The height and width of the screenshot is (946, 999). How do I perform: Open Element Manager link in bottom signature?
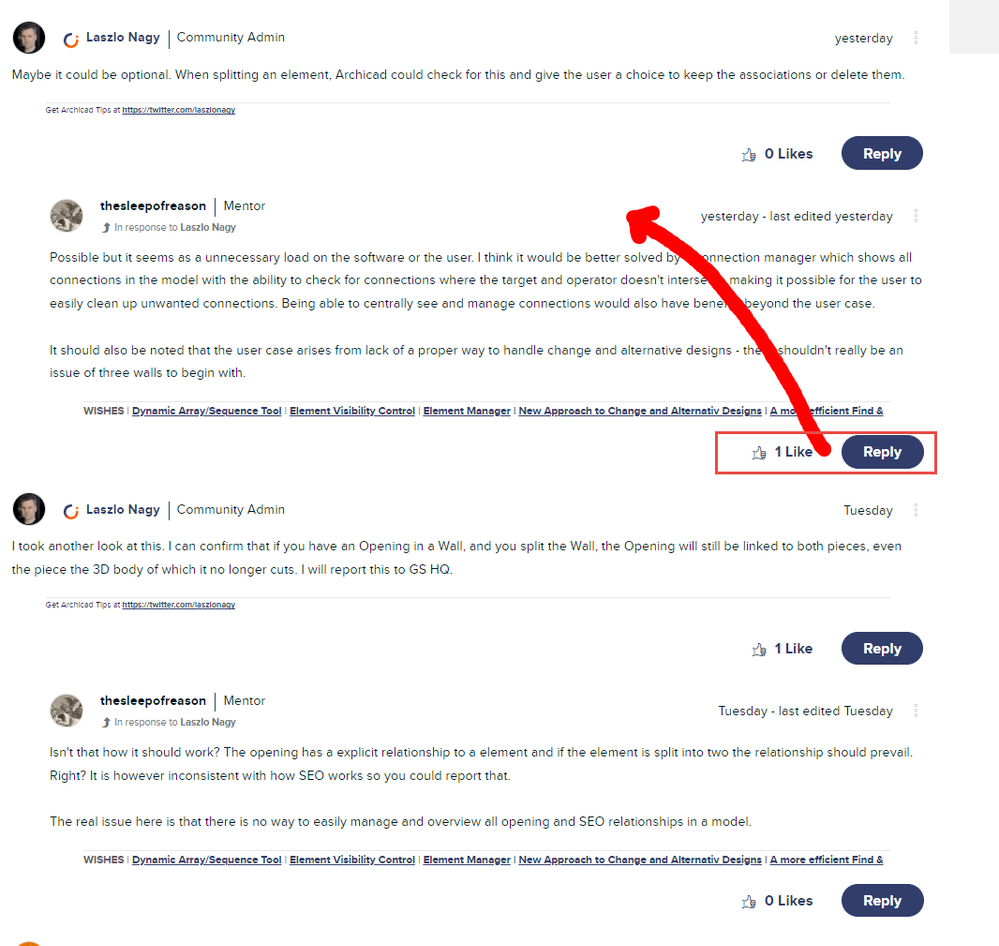tap(467, 860)
